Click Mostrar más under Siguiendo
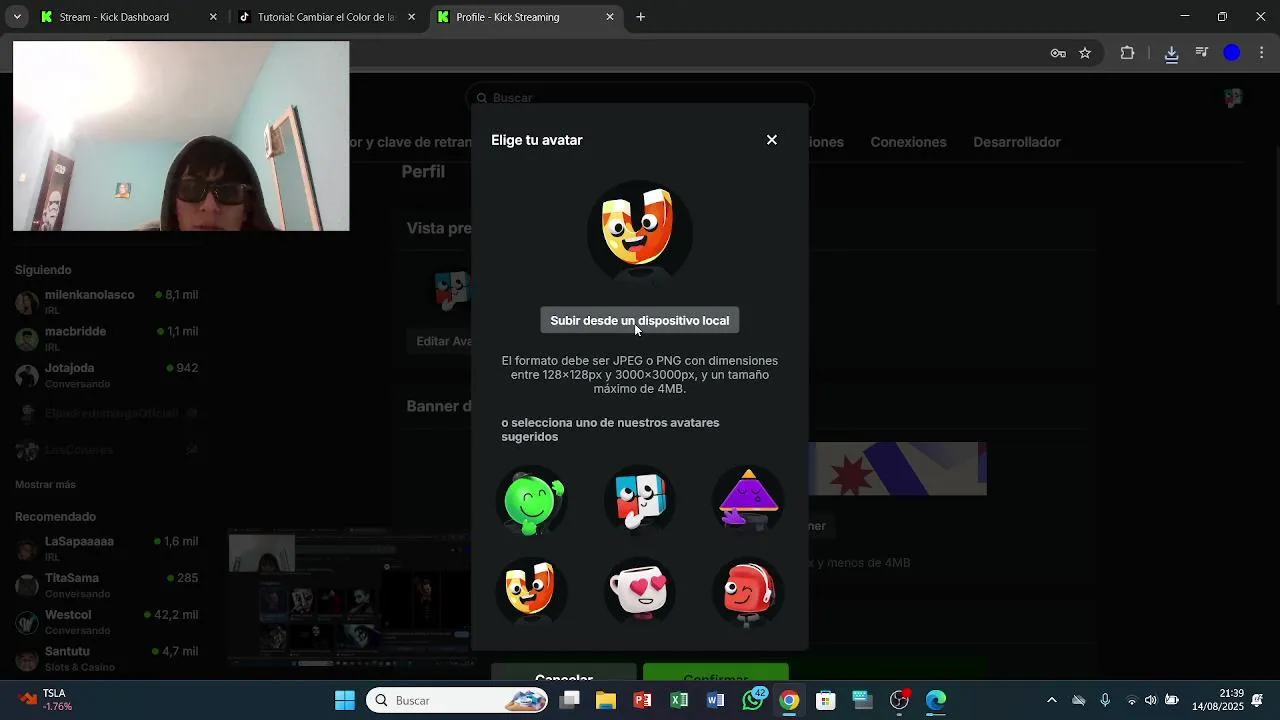1280x720 pixels. point(45,484)
